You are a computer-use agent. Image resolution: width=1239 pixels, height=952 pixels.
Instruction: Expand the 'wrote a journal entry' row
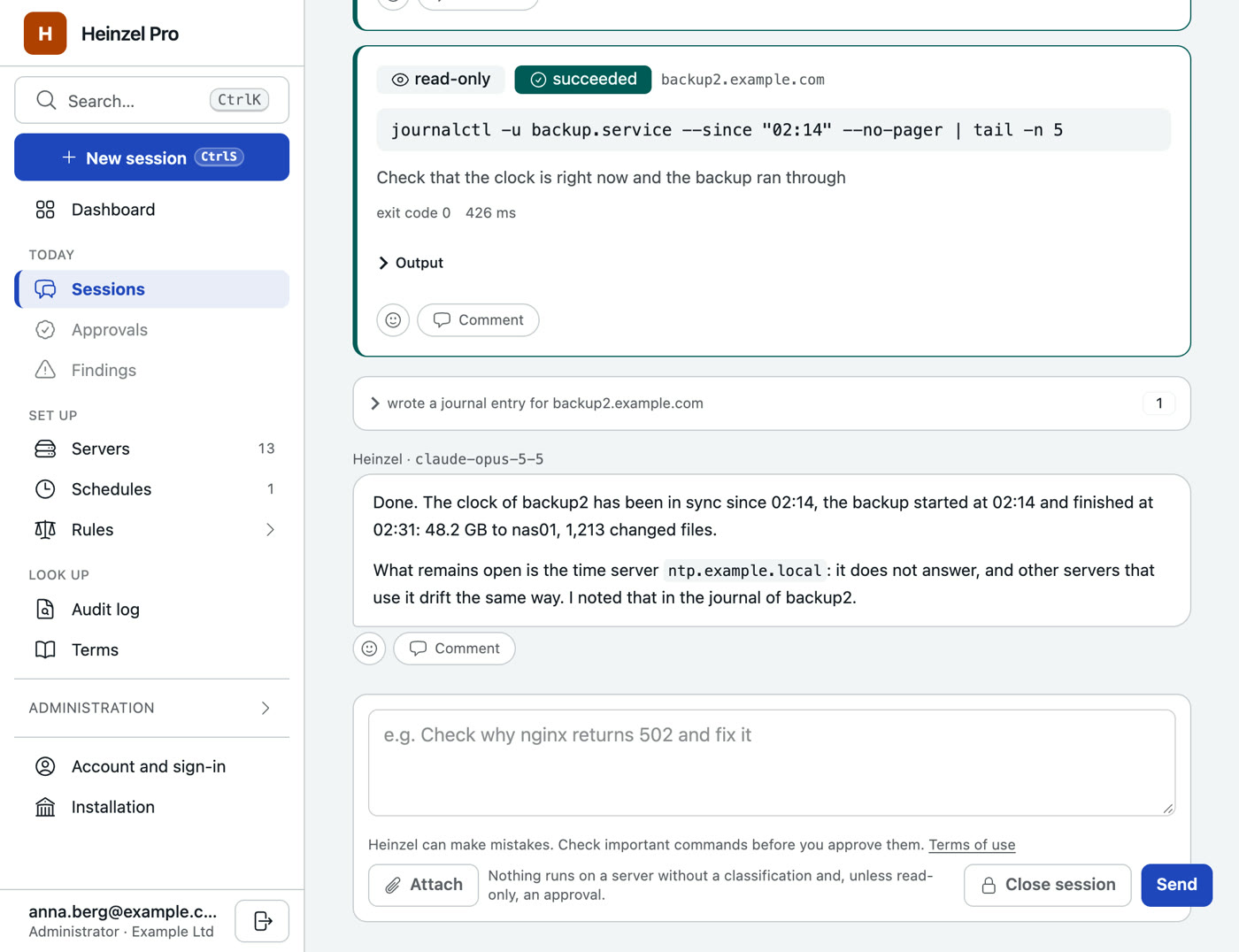pyautogui.click(x=772, y=403)
